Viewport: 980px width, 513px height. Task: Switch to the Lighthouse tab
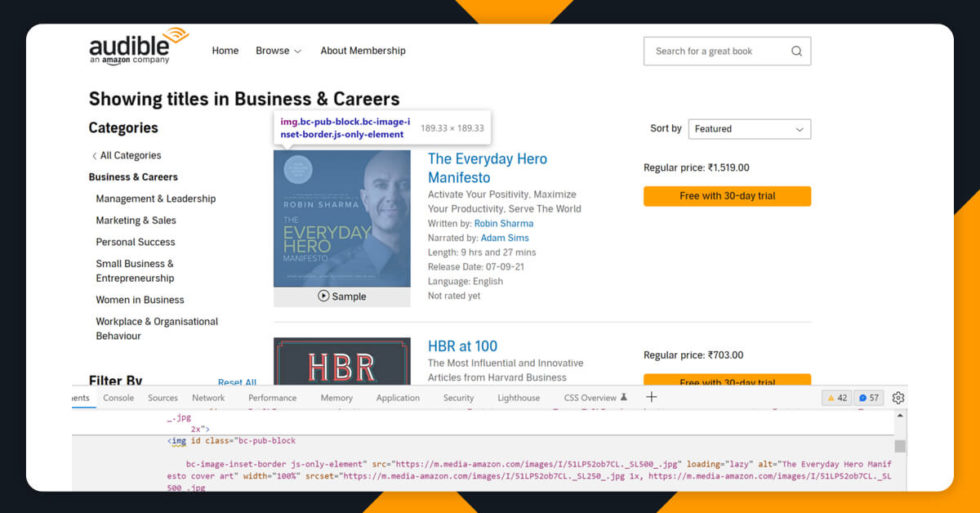pyautogui.click(x=519, y=398)
